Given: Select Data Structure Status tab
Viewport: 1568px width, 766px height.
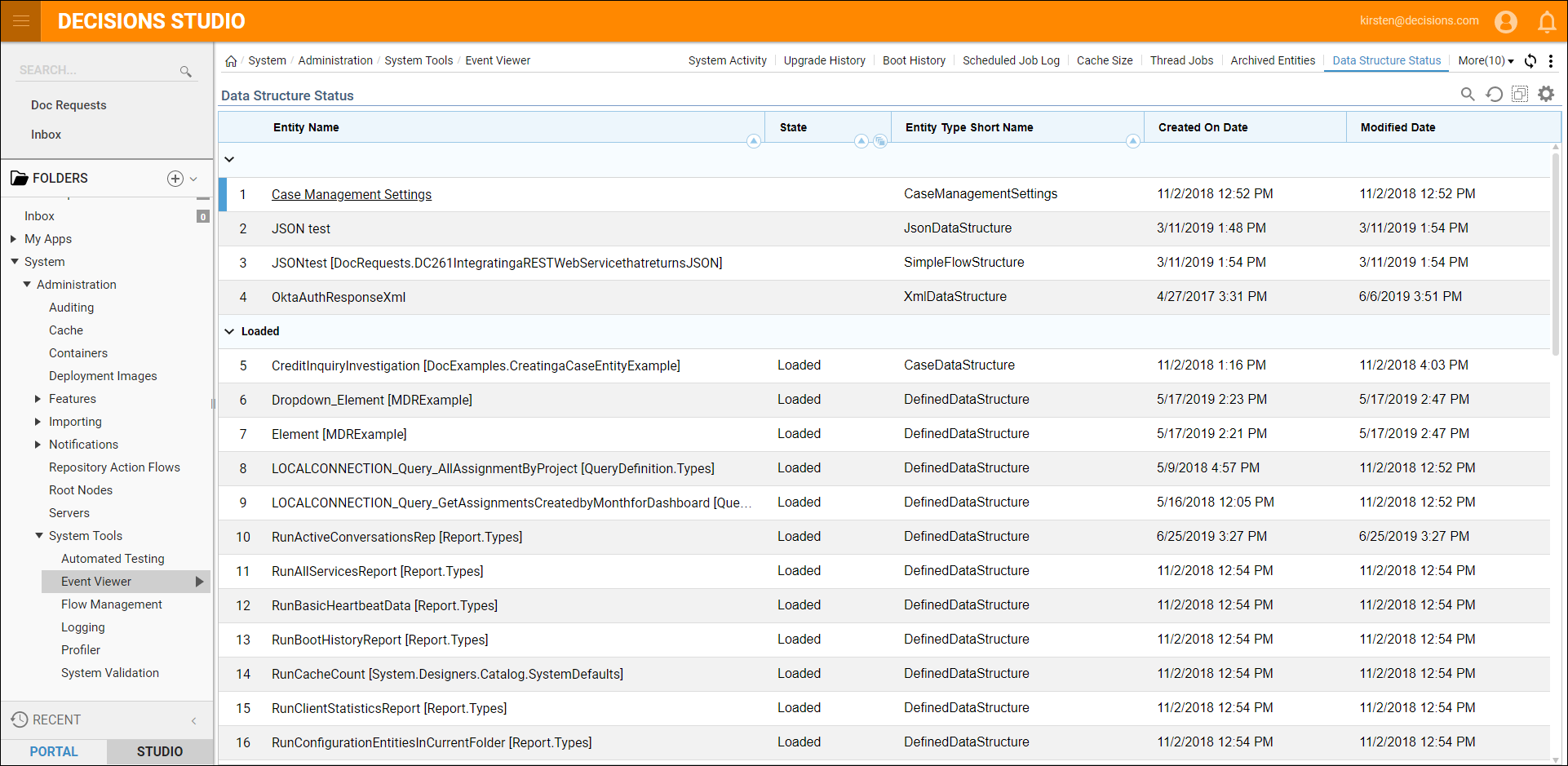Looking at the screenshot, I should coord(1386,61).
